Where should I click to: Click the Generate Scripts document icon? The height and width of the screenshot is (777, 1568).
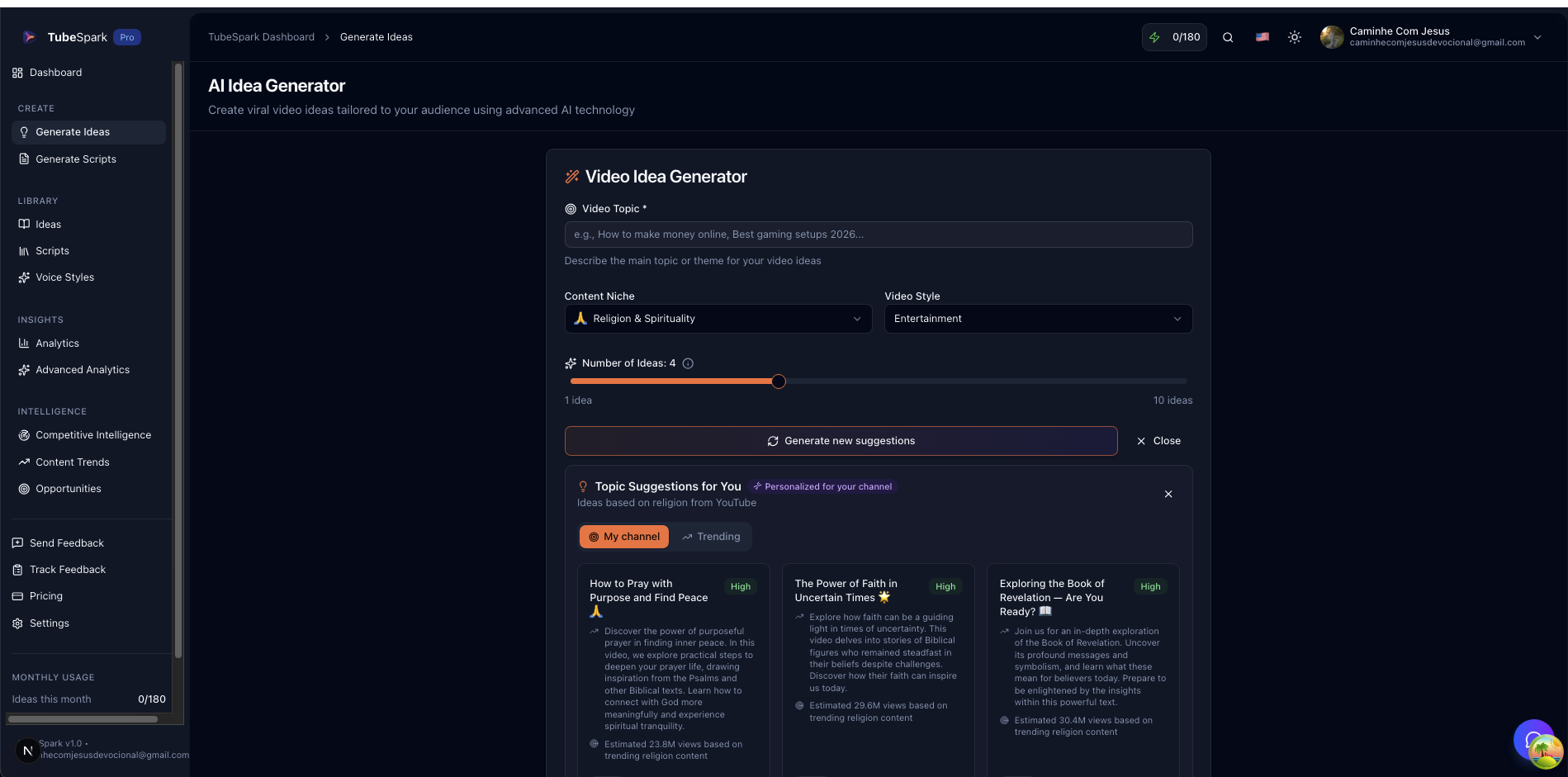tap(24, 159)
